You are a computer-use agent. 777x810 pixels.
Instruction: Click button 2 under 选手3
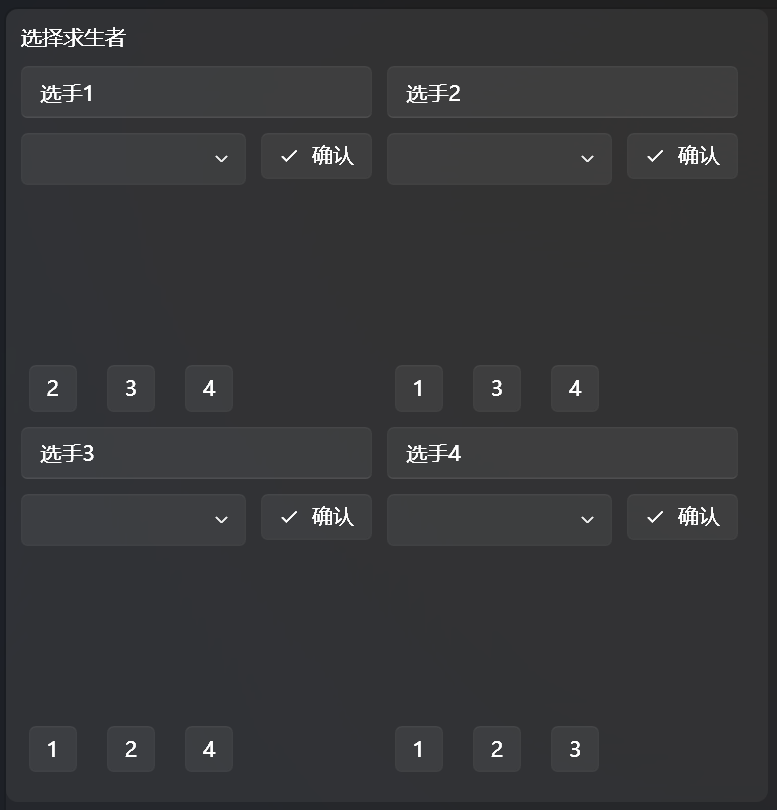pyautogui.click(x=131, y=748)
